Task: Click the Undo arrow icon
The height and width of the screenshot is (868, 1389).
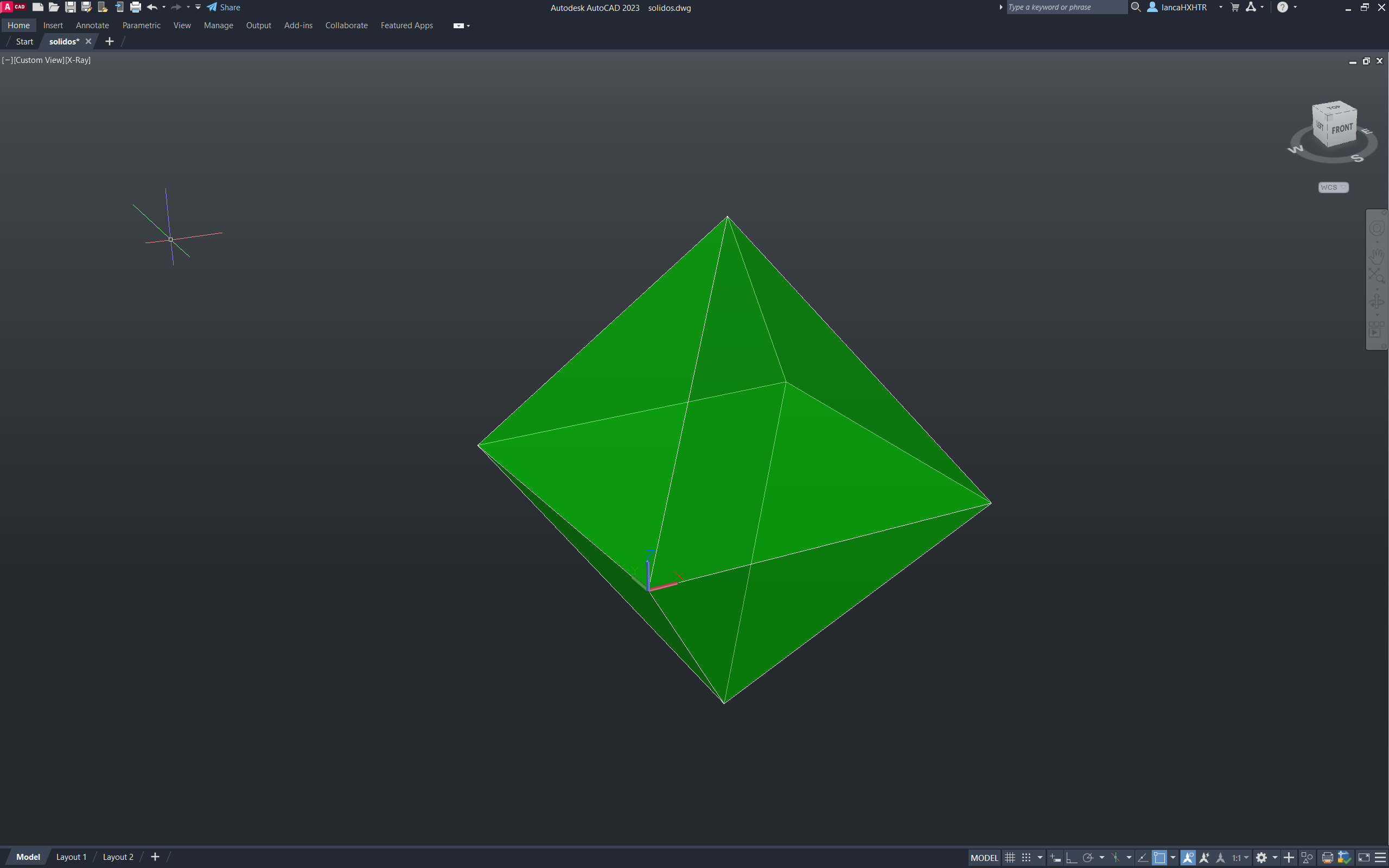Action: tap(152, 8)
